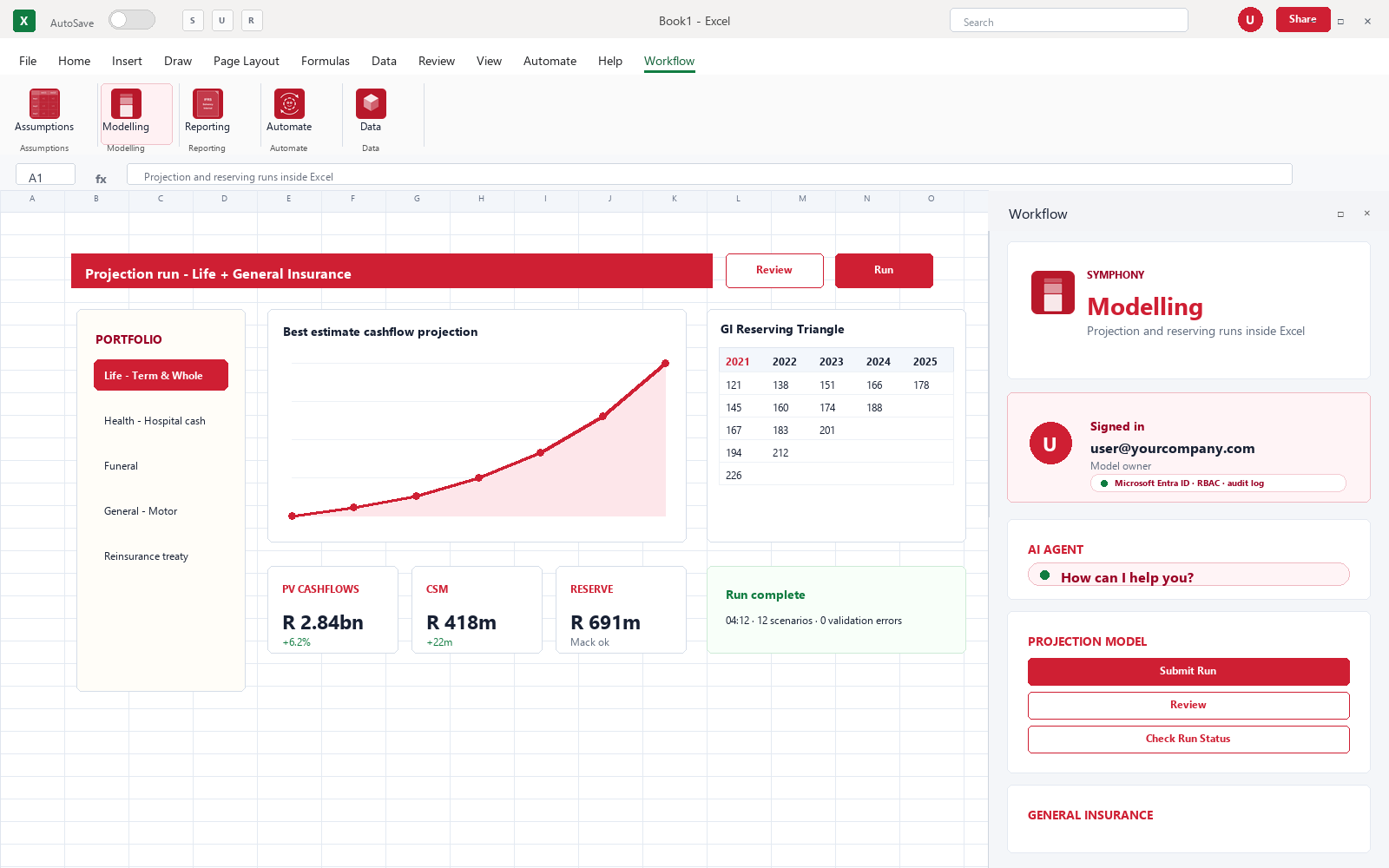Click the 2025 triangle column header
1389x868 pixels.
[925, 362]
